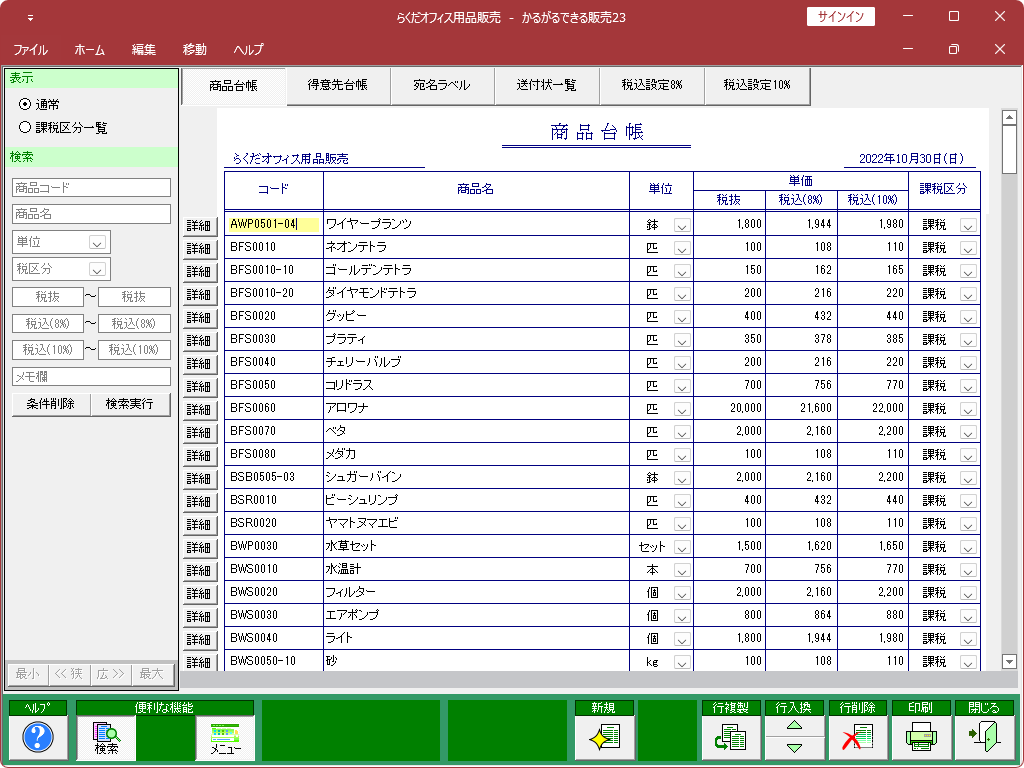Open tax class dropdown for アロワナ row
The width and height of the screenshot is (1024, 768).
click(x=968, y=409)
